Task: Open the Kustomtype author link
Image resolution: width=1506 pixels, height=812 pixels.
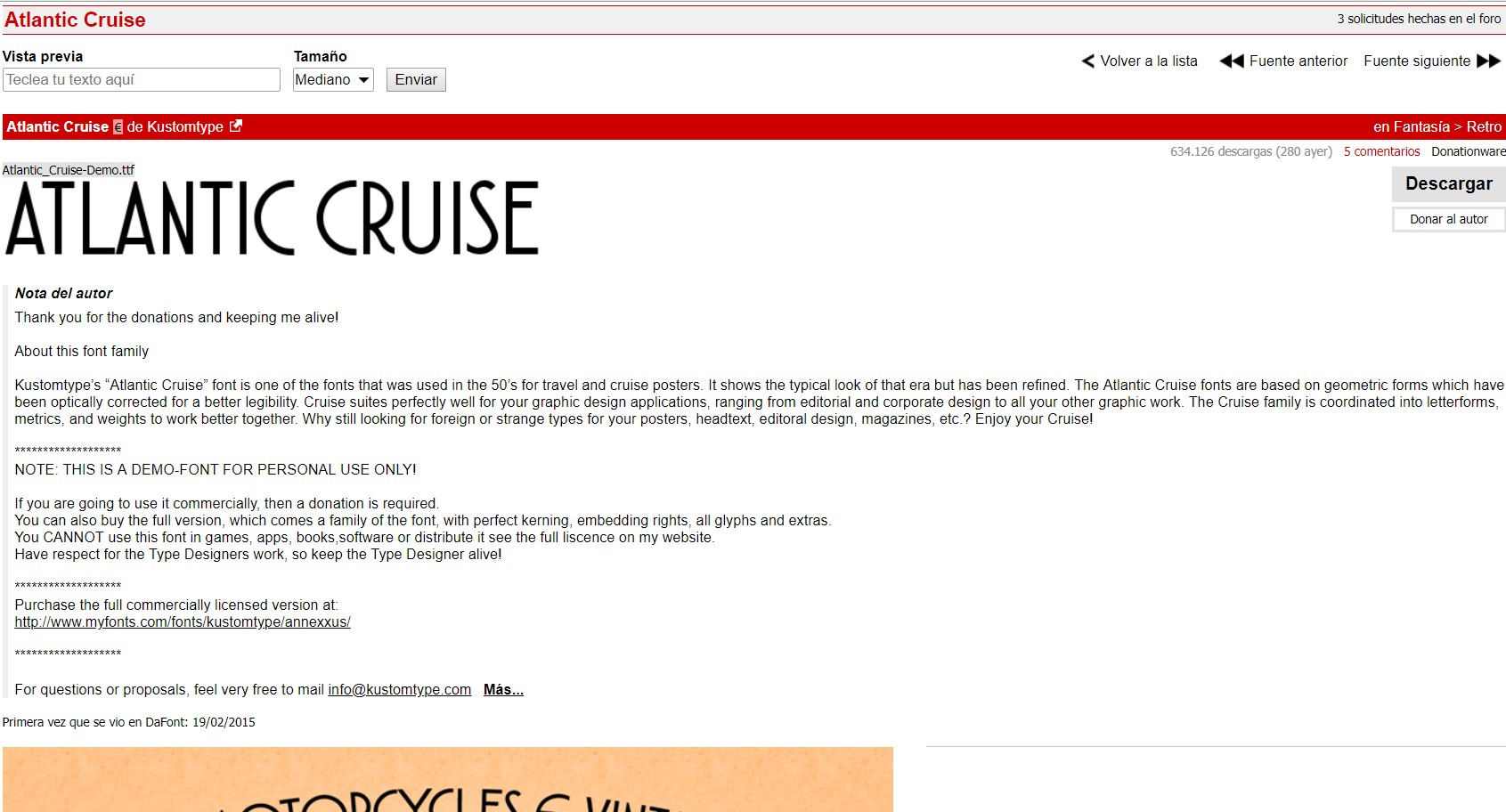Action: pyautogui.click(x=185, y=126)
